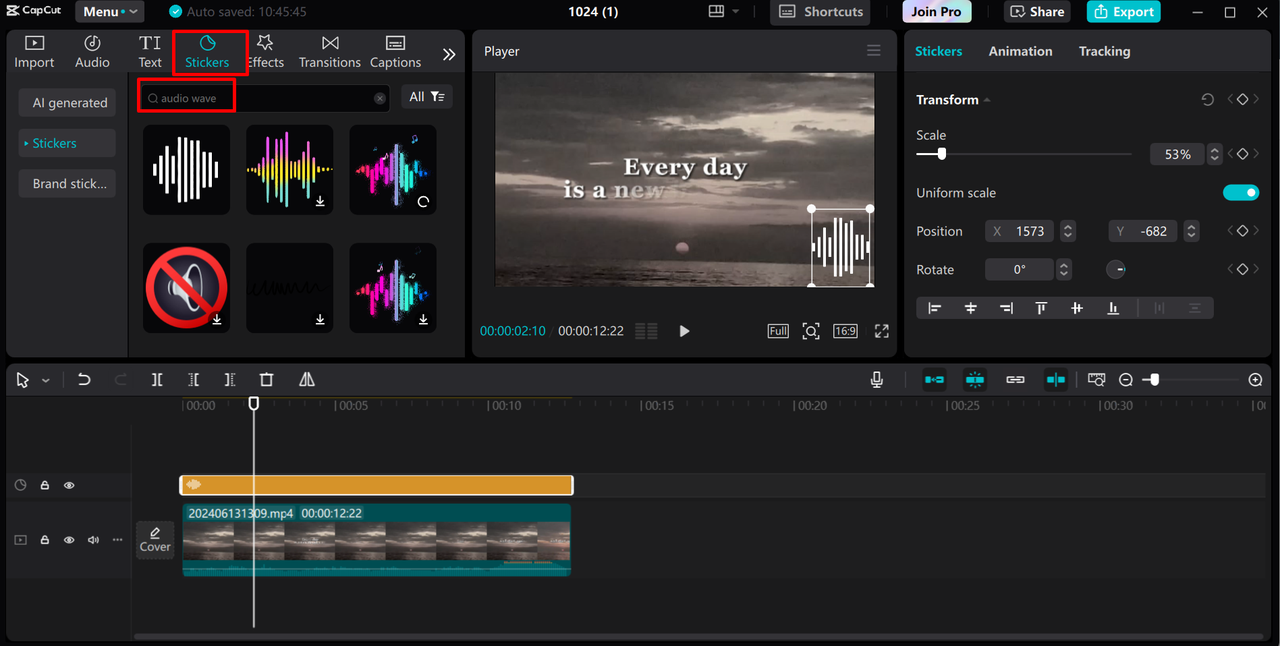Play the video preview

point(684,331)
